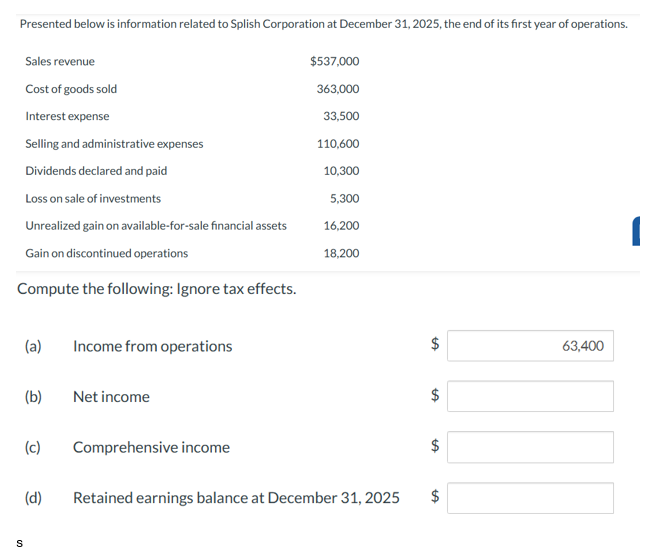The width and height of the screenshot is (671, 560).
Task: Select the $537,000 sales revenue value
Action: coord(335,61)
